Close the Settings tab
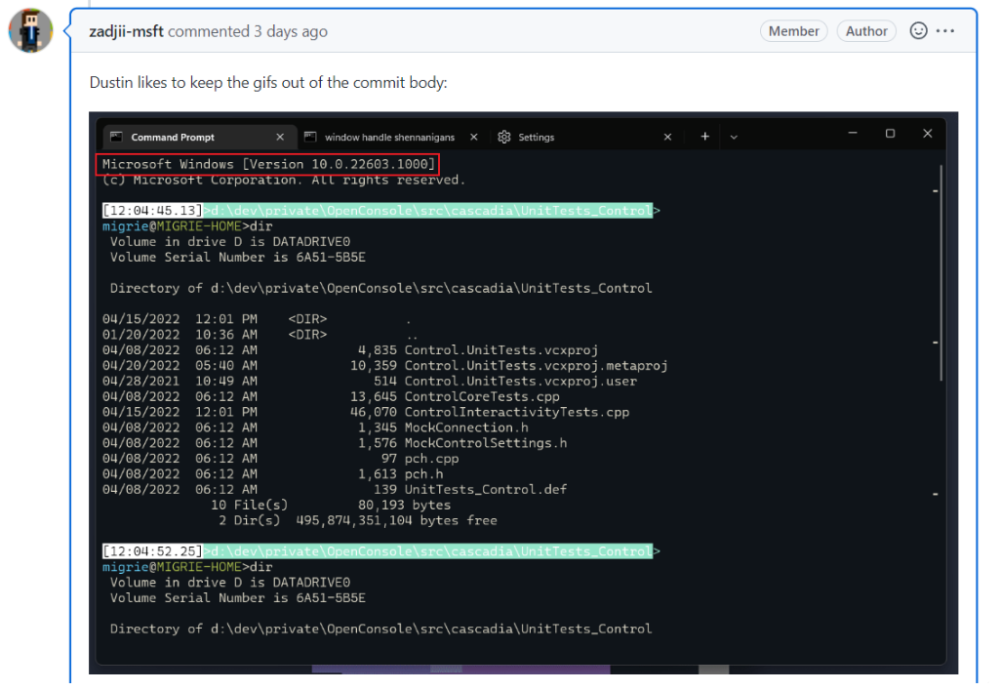Image resolution: width=1000 pixels, height=691 pixels. (x=668, y=137)
